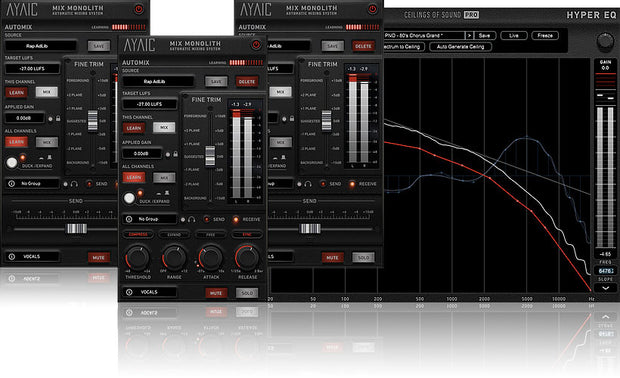This screenshot has width=620, height=378.
Task: Click the RELEASE knob
Action: click(x=247, y=257)
